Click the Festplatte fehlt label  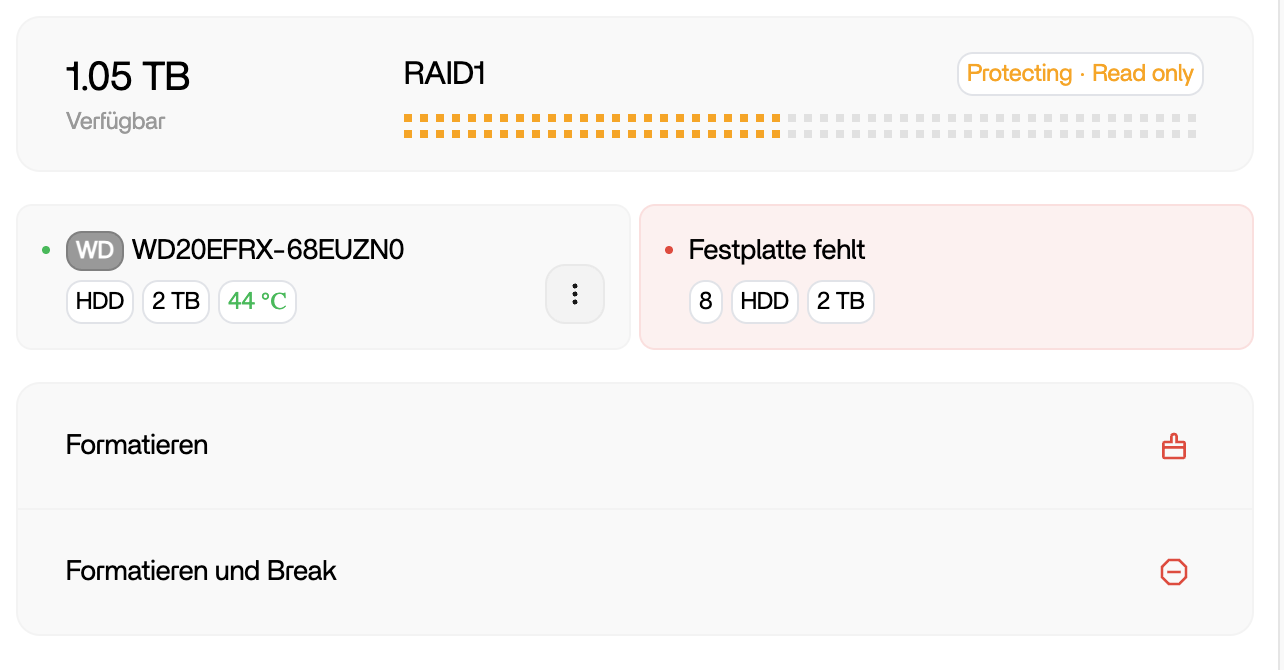pos(777,250)
